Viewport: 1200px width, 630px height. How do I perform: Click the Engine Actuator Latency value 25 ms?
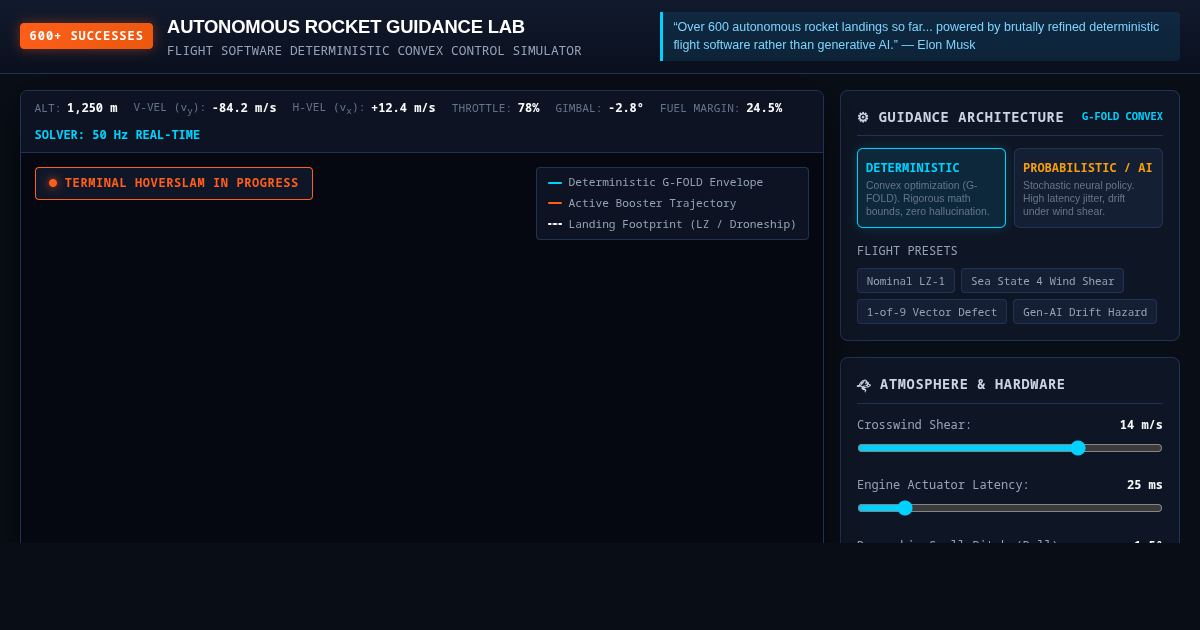[x=1145, y=485]
